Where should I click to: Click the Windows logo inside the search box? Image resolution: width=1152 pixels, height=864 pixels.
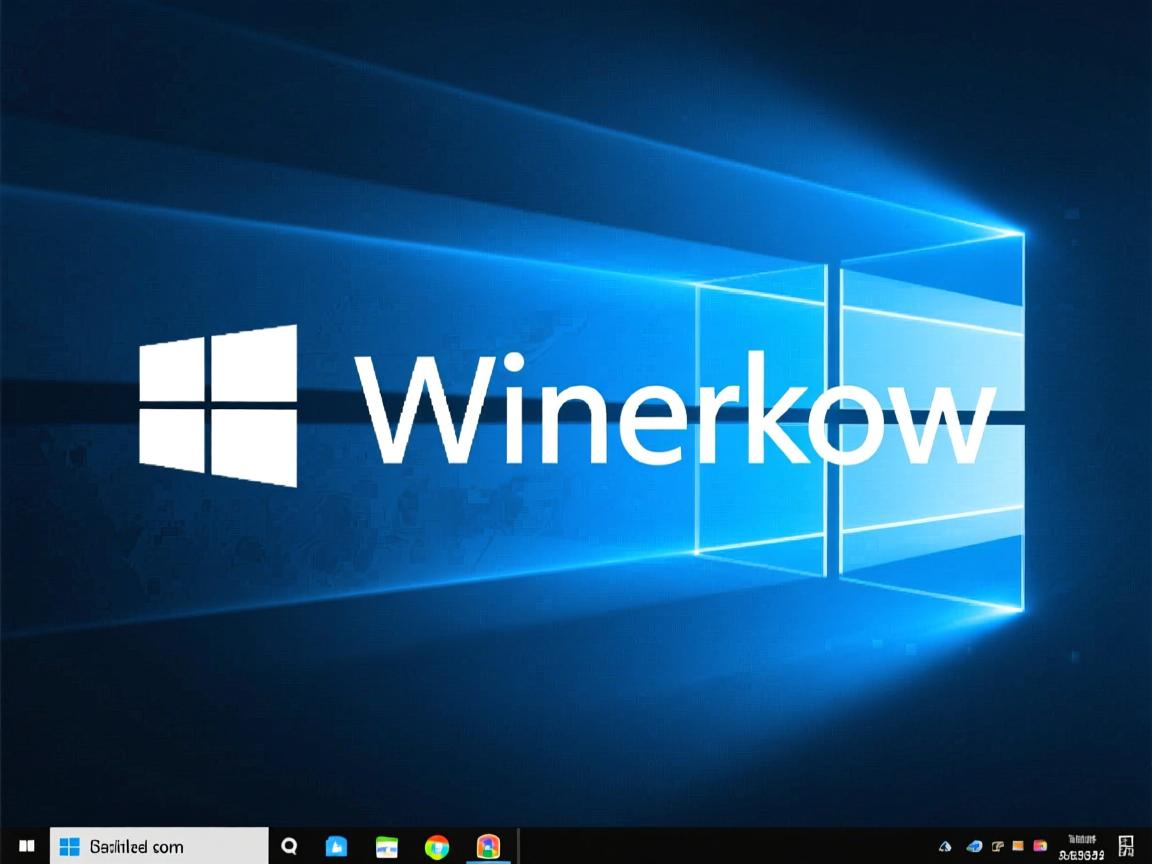[70, 846]
